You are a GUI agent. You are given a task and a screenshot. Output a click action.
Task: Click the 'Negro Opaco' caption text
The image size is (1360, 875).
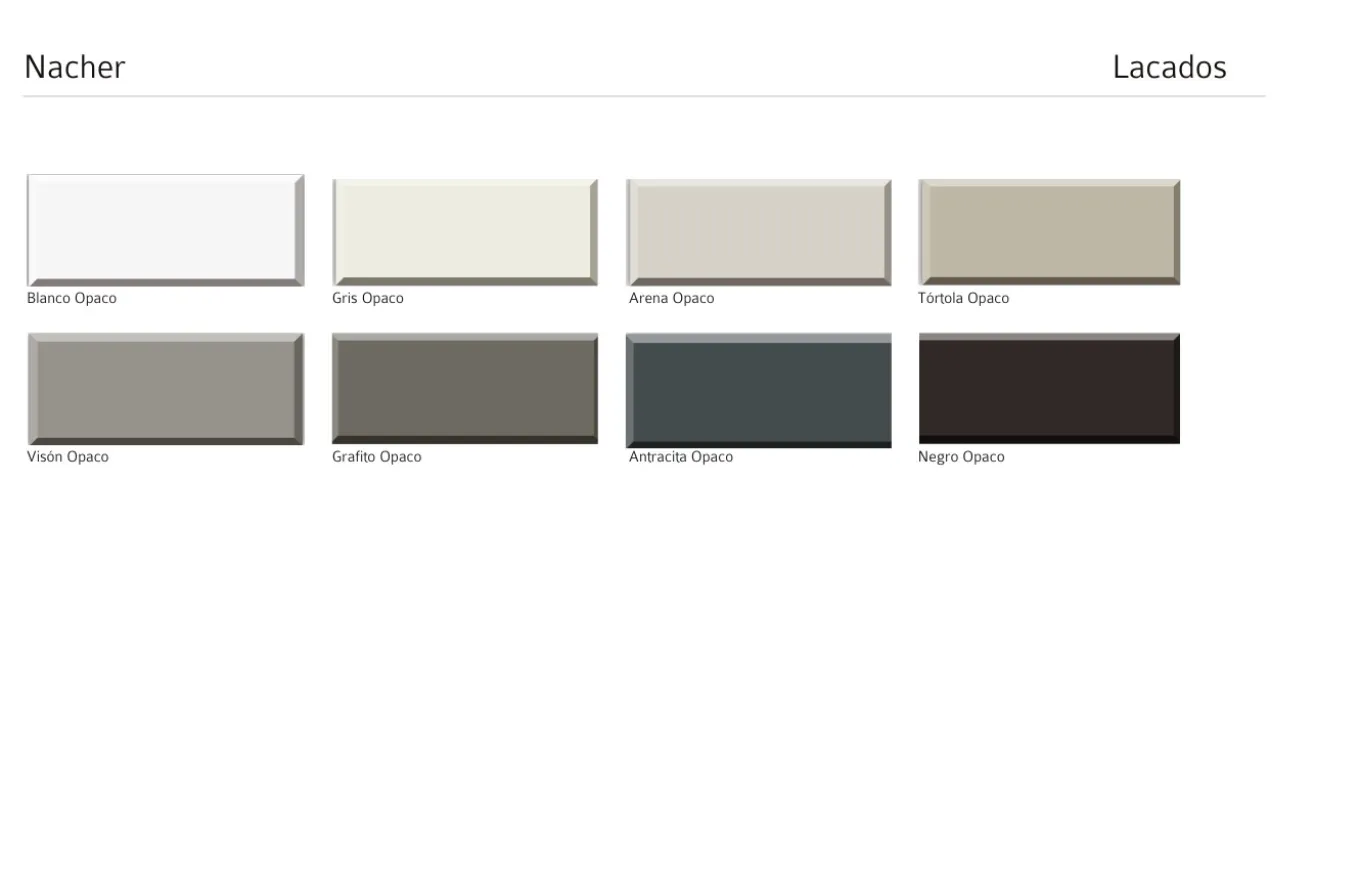click(961, 457)
